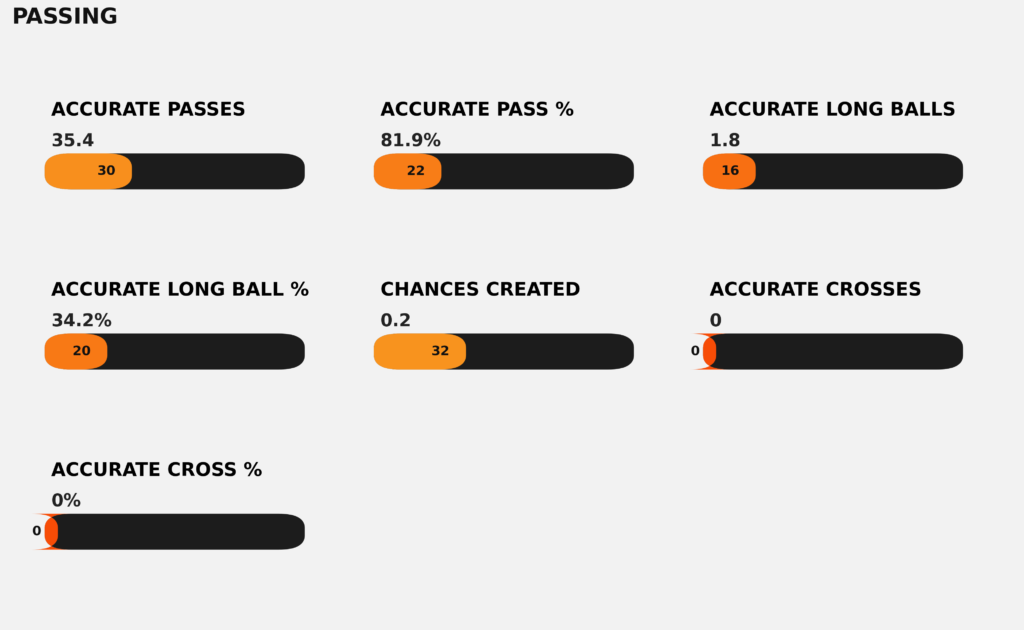Screen dimensions: 1024x630
Task: Click percentile number 32 on Chances Created
Action: [440, 351]
